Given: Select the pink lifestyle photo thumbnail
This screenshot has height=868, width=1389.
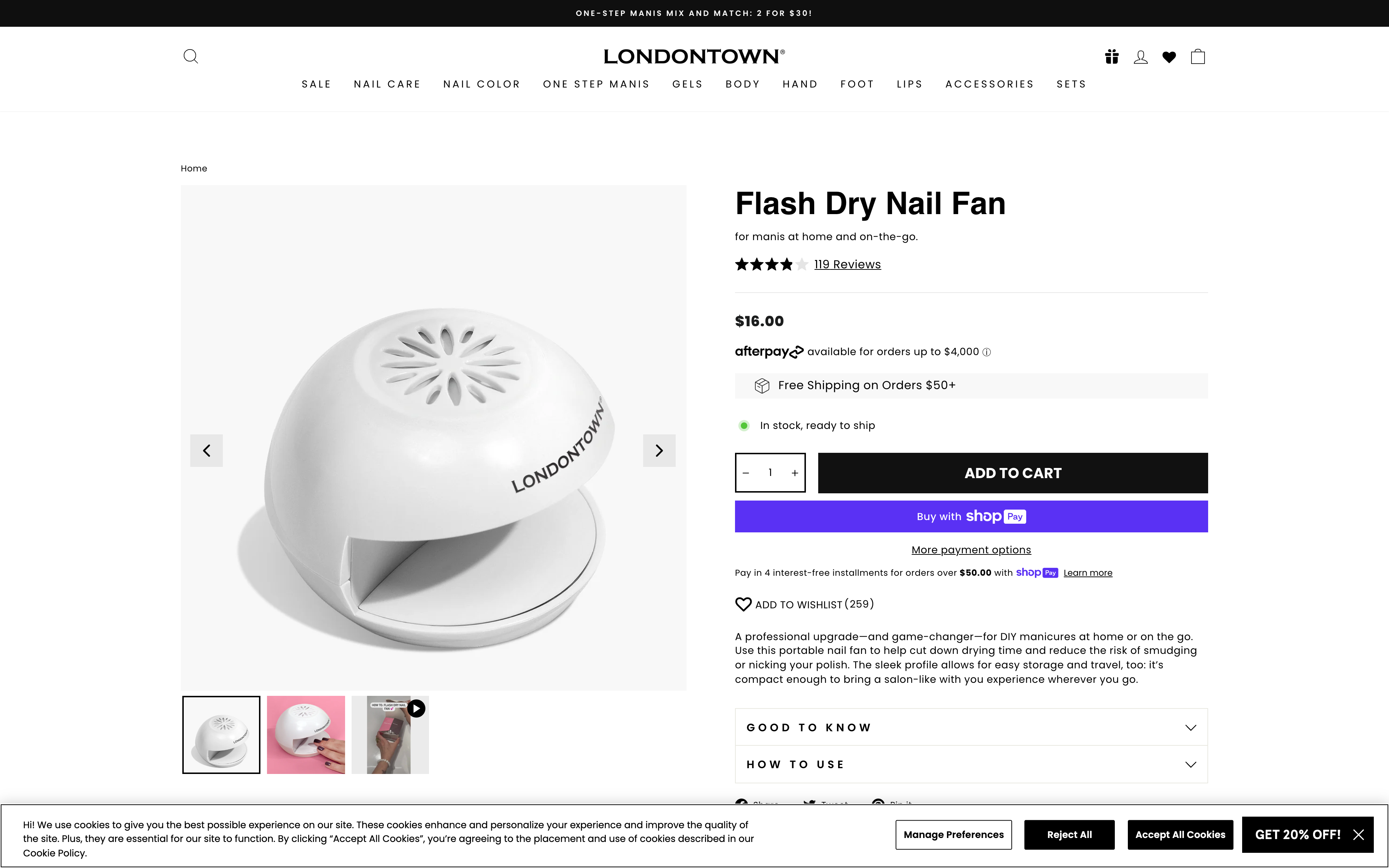Looking at the screenshot, I should (x=305, y=734).
